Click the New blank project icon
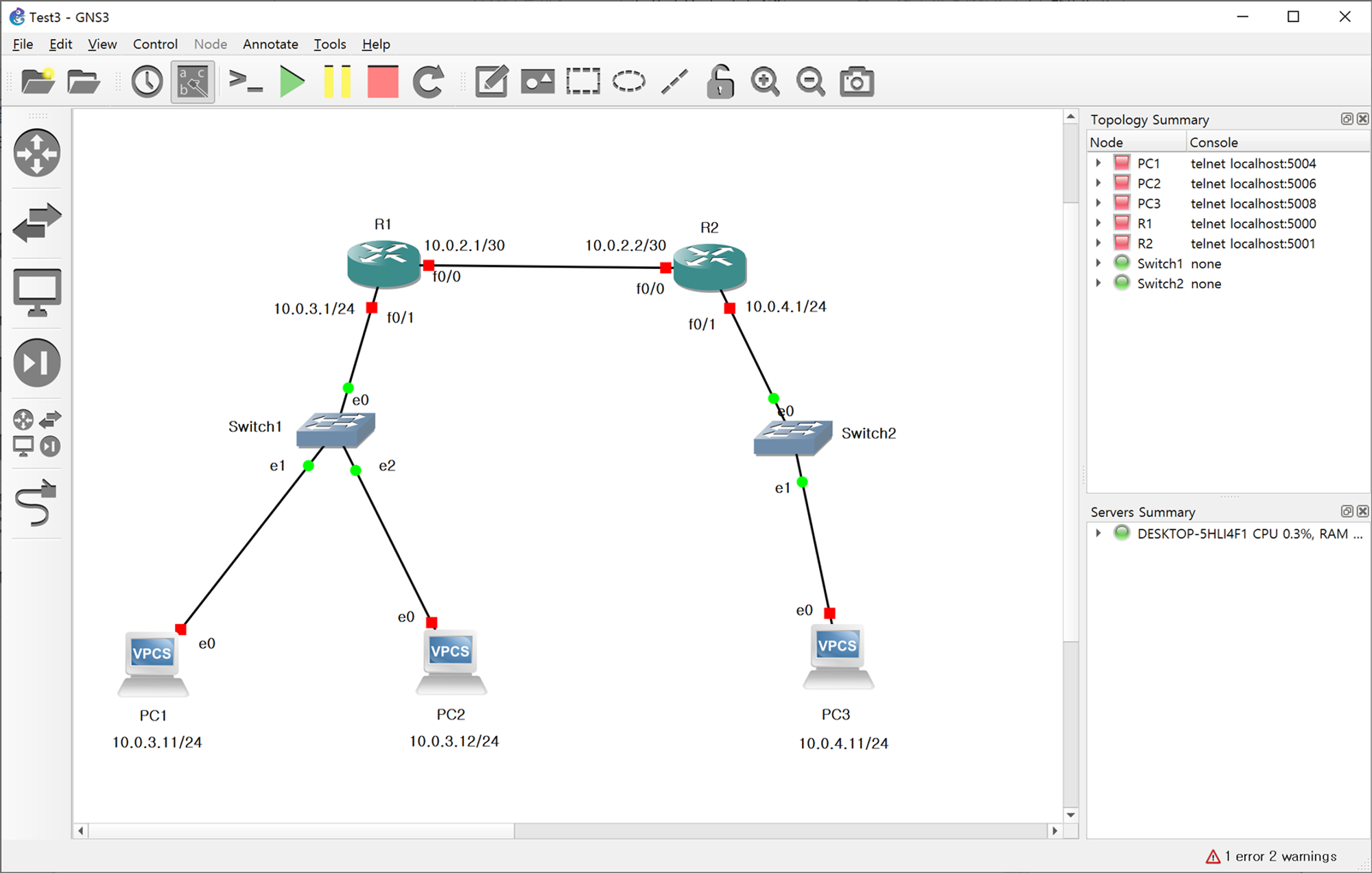 click(x=38, y=82)
